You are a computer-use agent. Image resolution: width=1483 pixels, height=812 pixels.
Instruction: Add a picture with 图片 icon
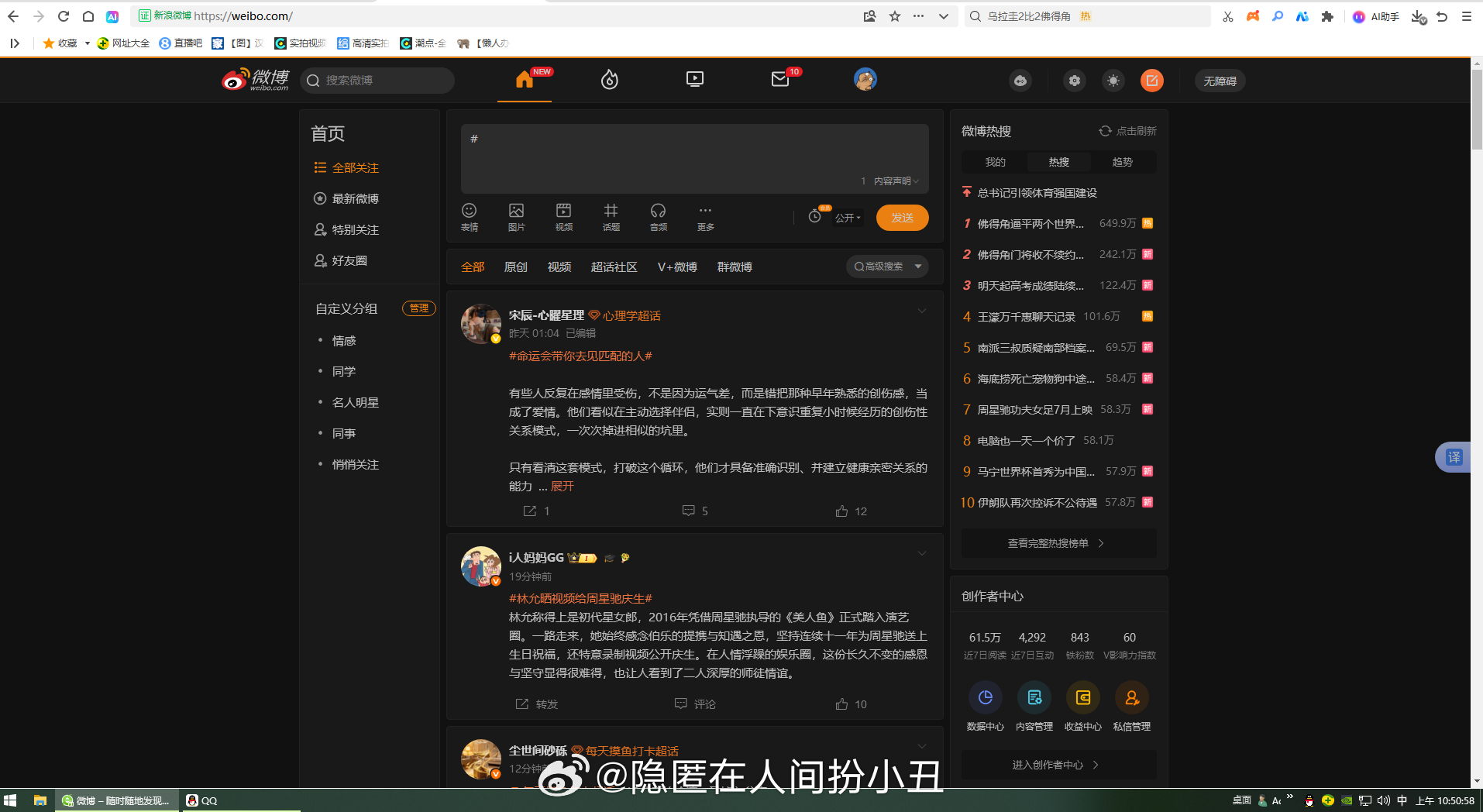[517, 217]
